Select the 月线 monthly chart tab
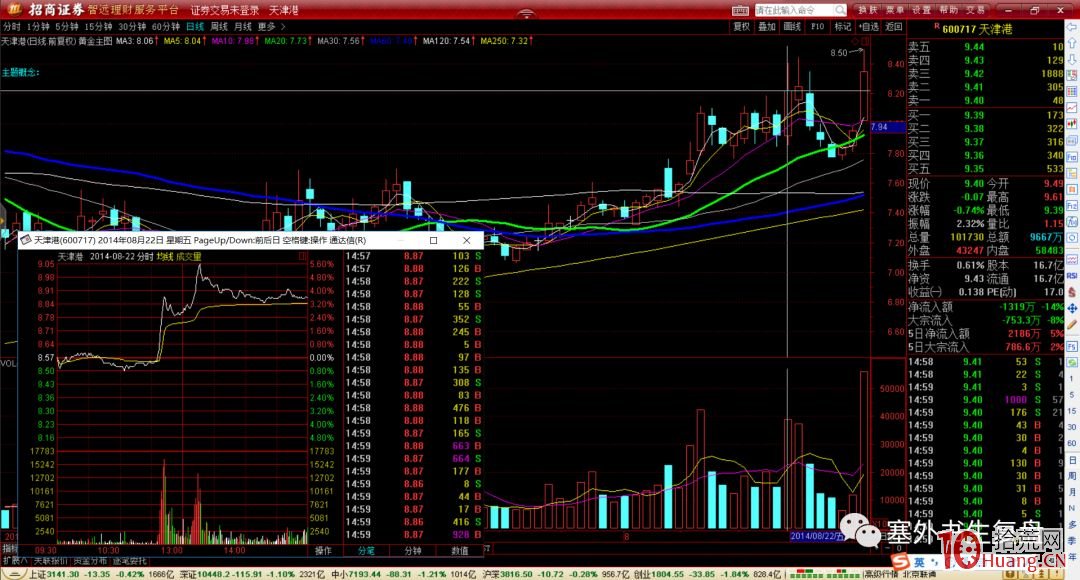The height and width of the screenshot is (580, 1080). tap(242, 27)
